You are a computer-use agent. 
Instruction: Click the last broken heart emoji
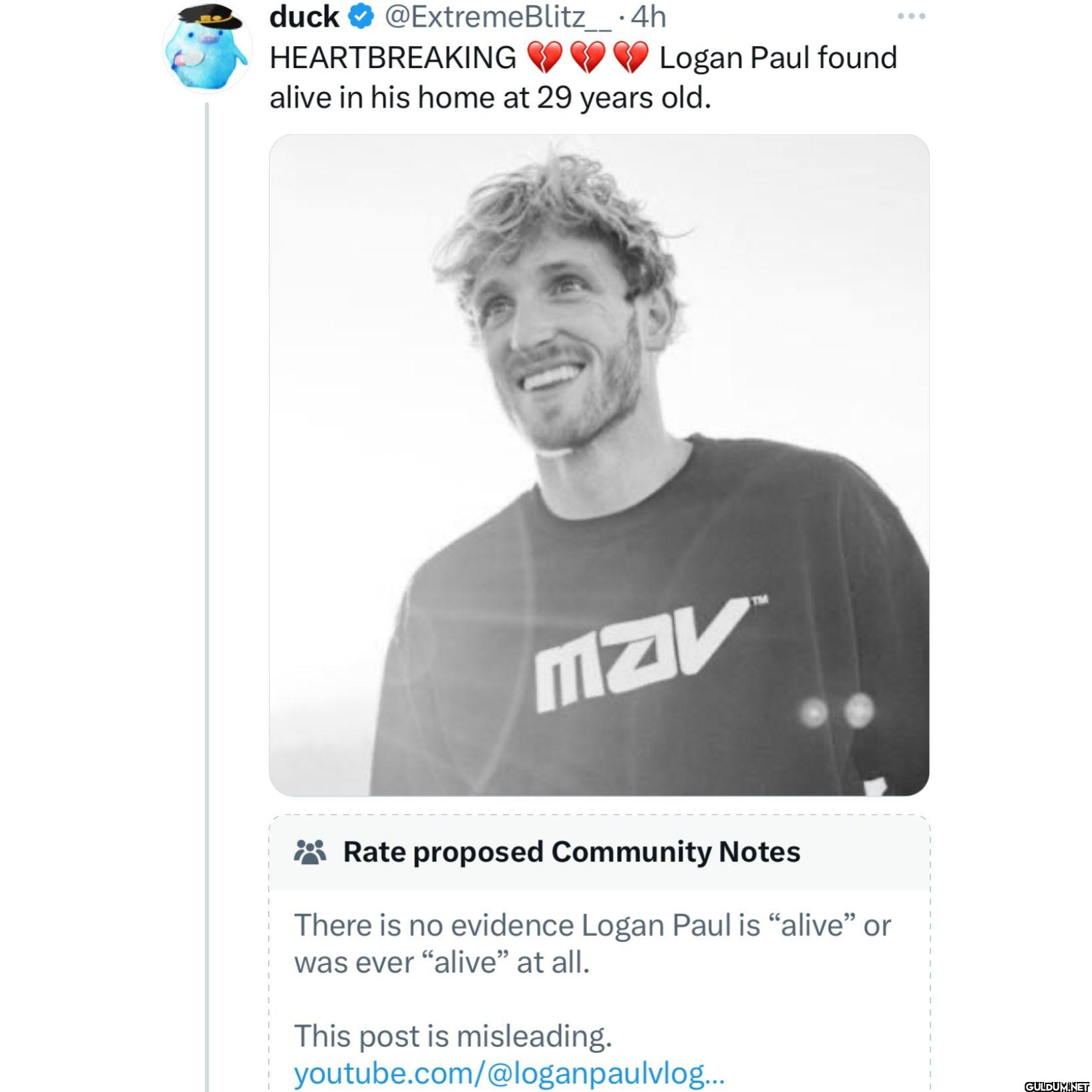tap(630, 58)
